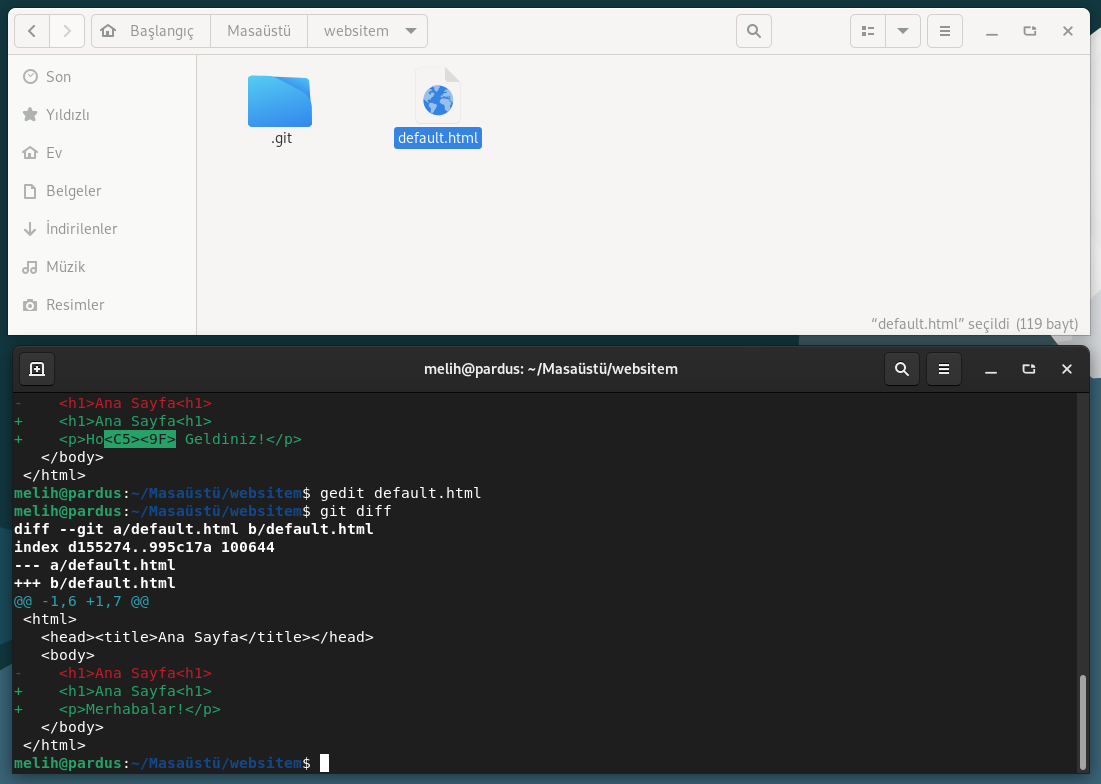Search in the terminal window
The image size is (1101, 784).
[902, 369]
